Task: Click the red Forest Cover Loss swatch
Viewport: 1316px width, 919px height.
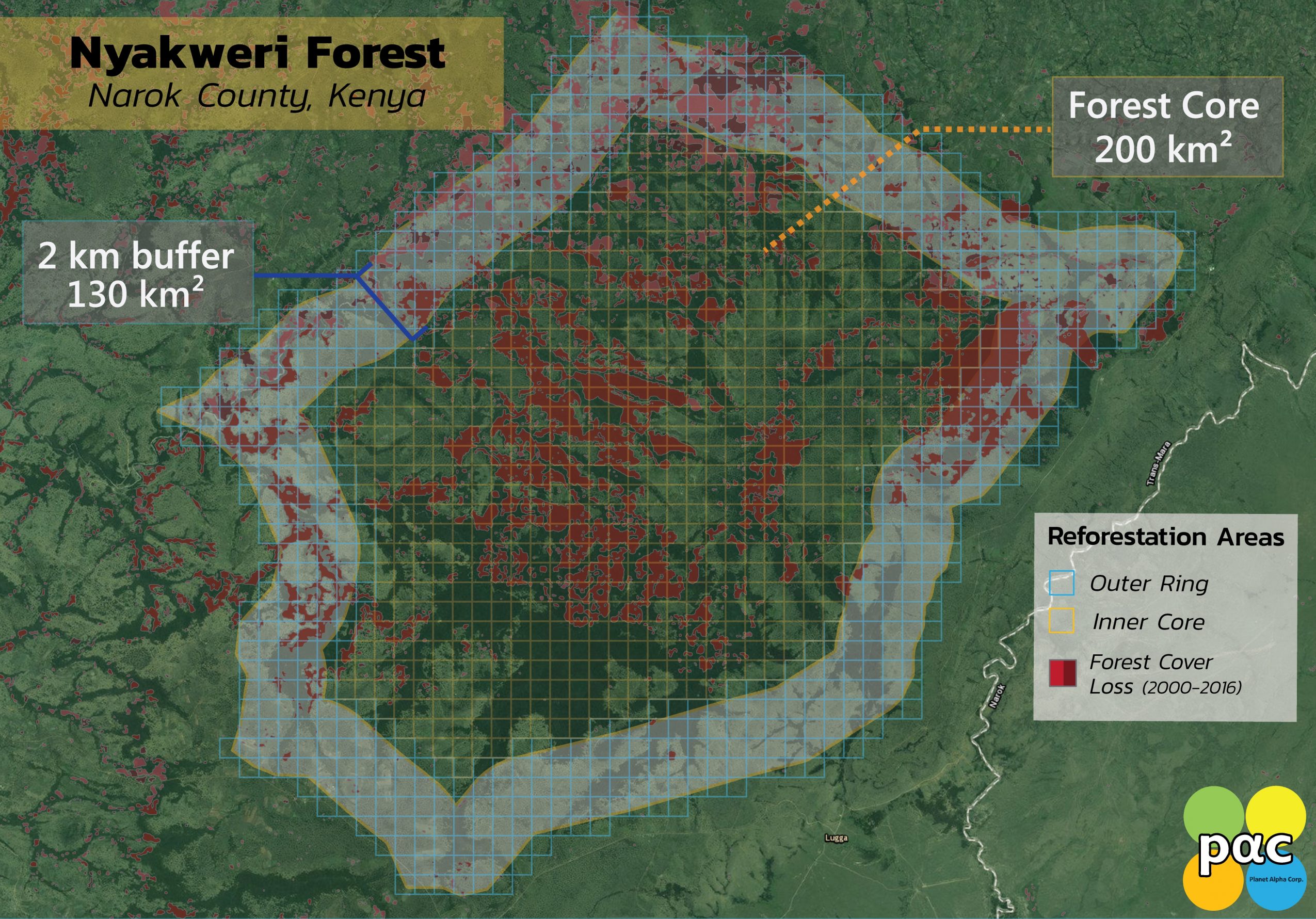Action: click(x=1062, y=673)
